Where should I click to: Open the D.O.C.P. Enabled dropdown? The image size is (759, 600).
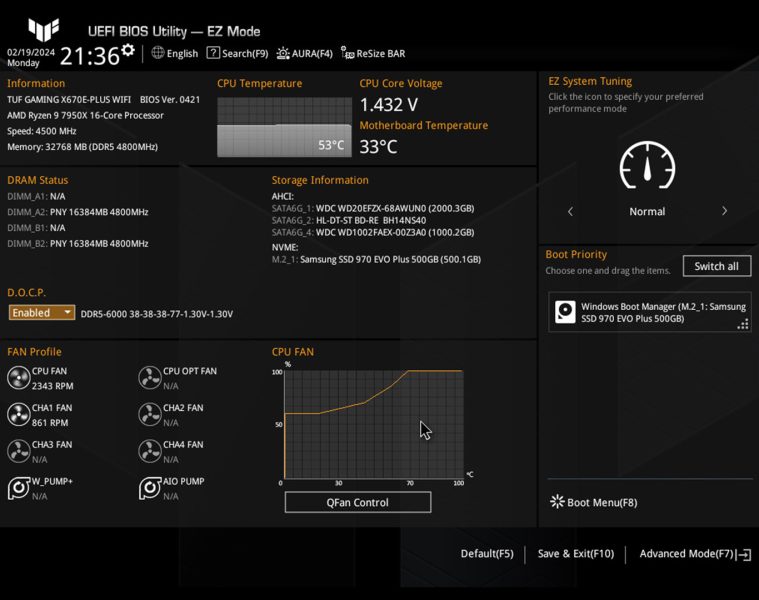42,313
